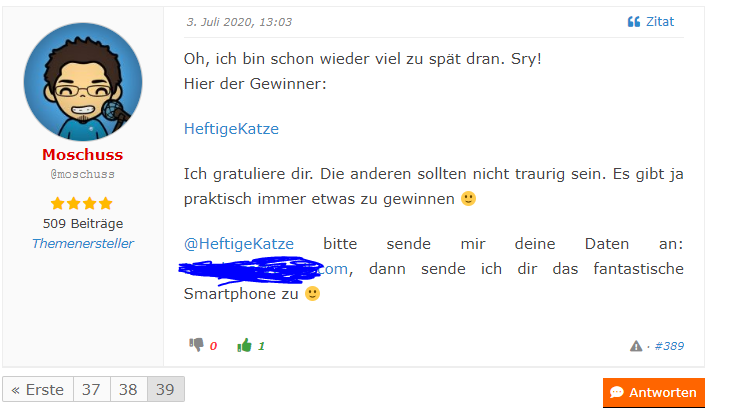Image resolution: width=752 pixels, height=416 pixels.
Task: Click the smiley emoji after 'gewinnen'
Action: 469,198
